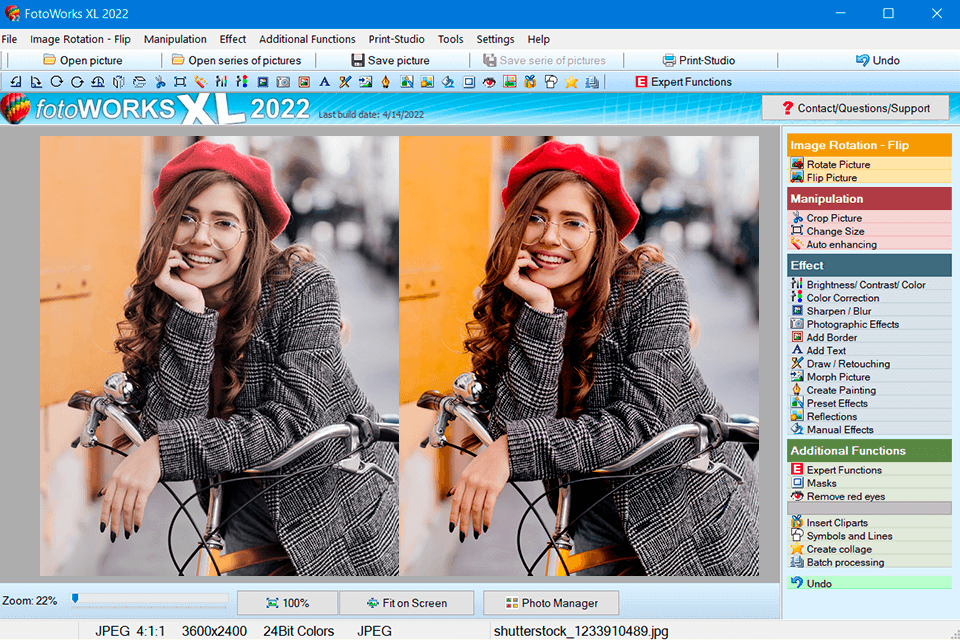Click the yellow star collage toolbar icon
This screenshot has height=640, width=960.
(x=571, y=82)
